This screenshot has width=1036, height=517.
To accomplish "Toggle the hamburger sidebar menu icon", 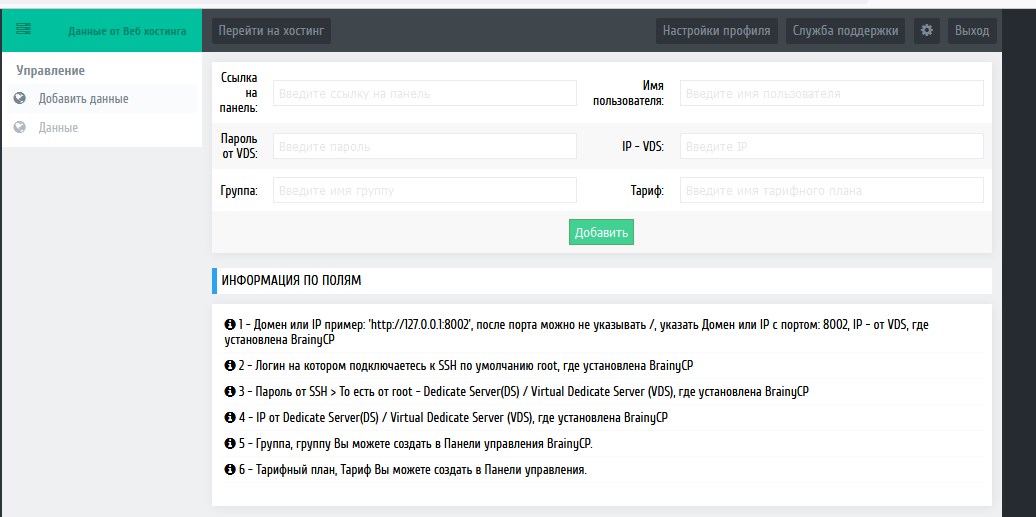I will coord(24,30).
